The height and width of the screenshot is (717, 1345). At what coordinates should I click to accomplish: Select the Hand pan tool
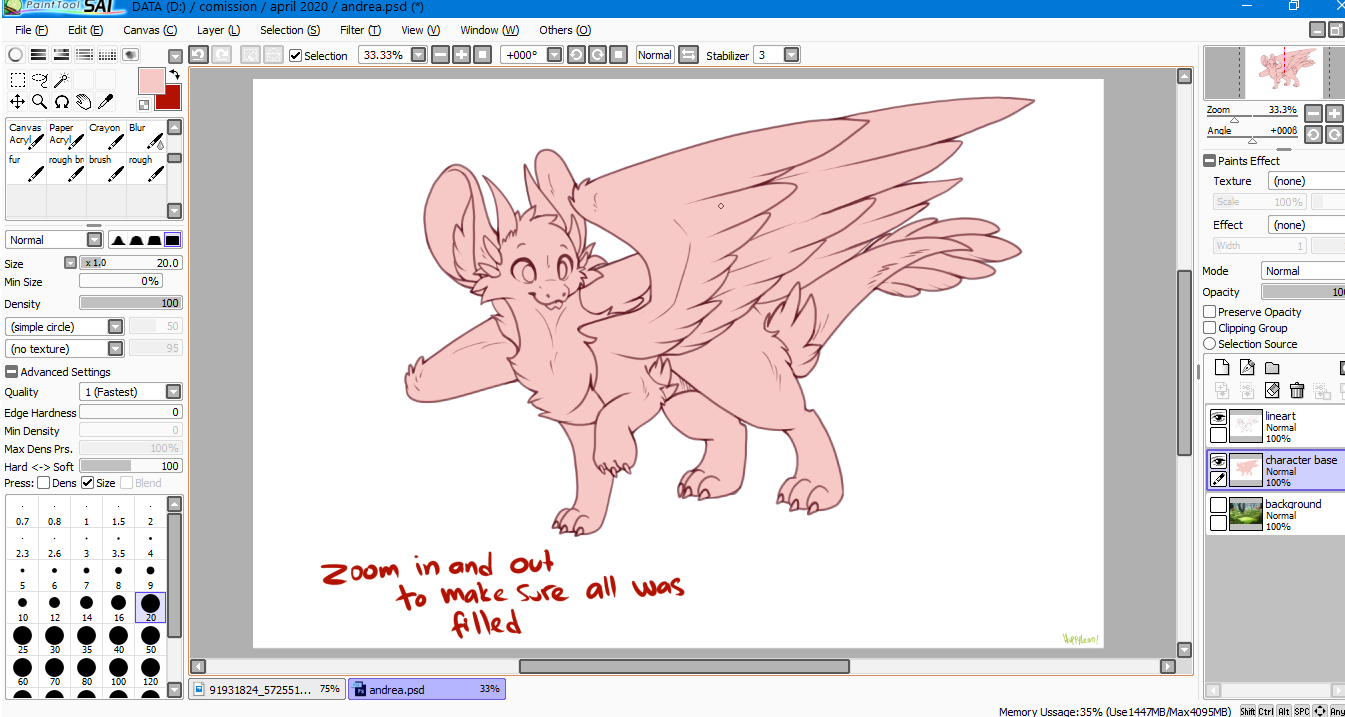click(83, 101)
